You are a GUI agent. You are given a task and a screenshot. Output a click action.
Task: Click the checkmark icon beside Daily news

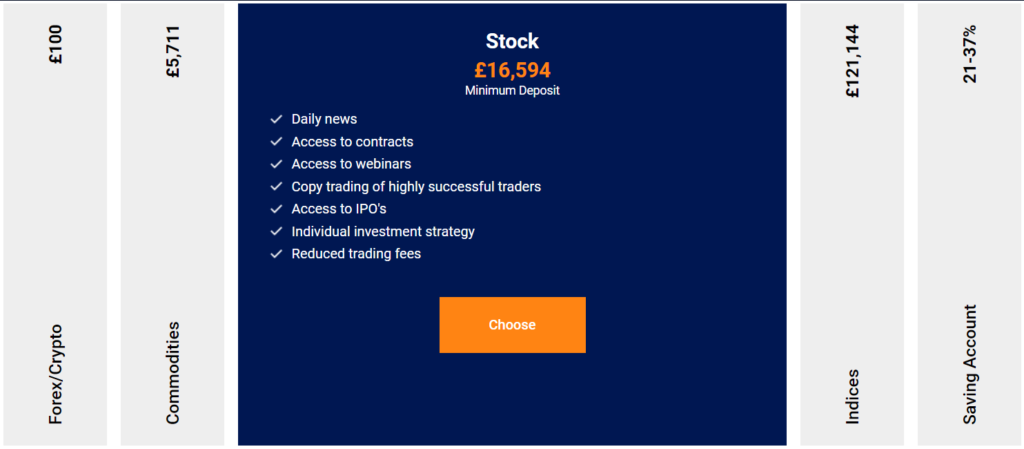click(276, 119)
